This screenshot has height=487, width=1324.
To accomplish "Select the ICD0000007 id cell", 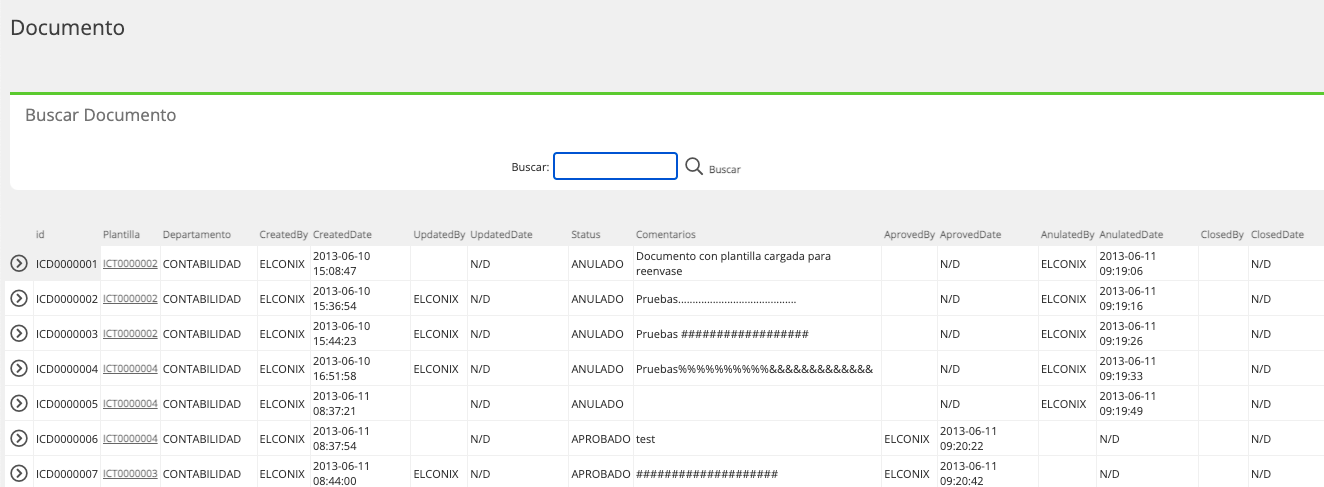I will pos(67,474).
